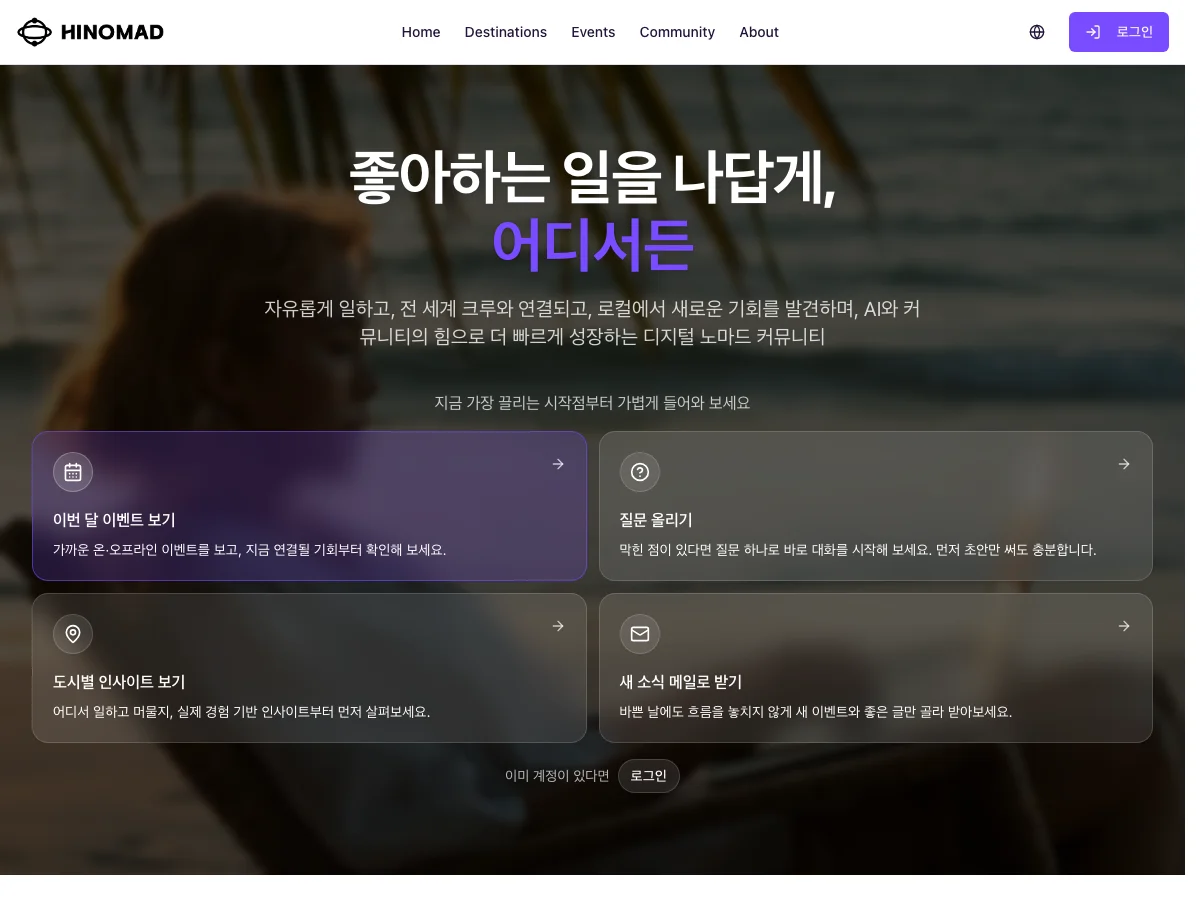This screenshot has width=1200, height=900.
Task: Click description 막힌 점이 있다면 질문 하나로
Action: pos(858,550)
